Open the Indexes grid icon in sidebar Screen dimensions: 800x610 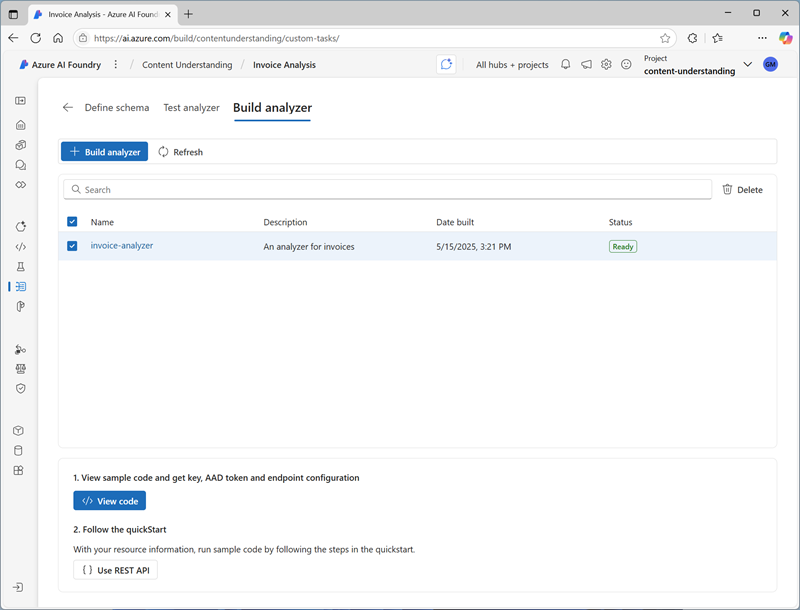(18, 470)
